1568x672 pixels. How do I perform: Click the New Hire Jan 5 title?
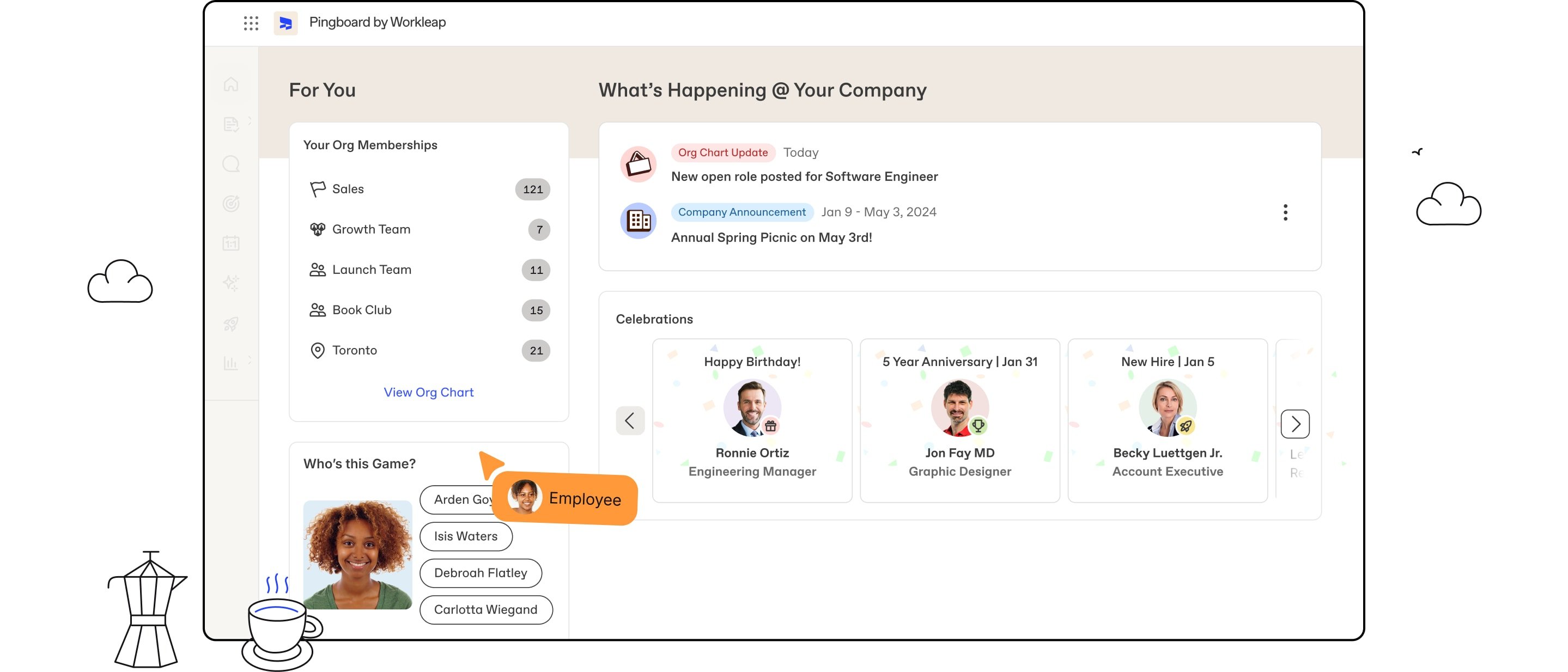tap(1167, 362)
